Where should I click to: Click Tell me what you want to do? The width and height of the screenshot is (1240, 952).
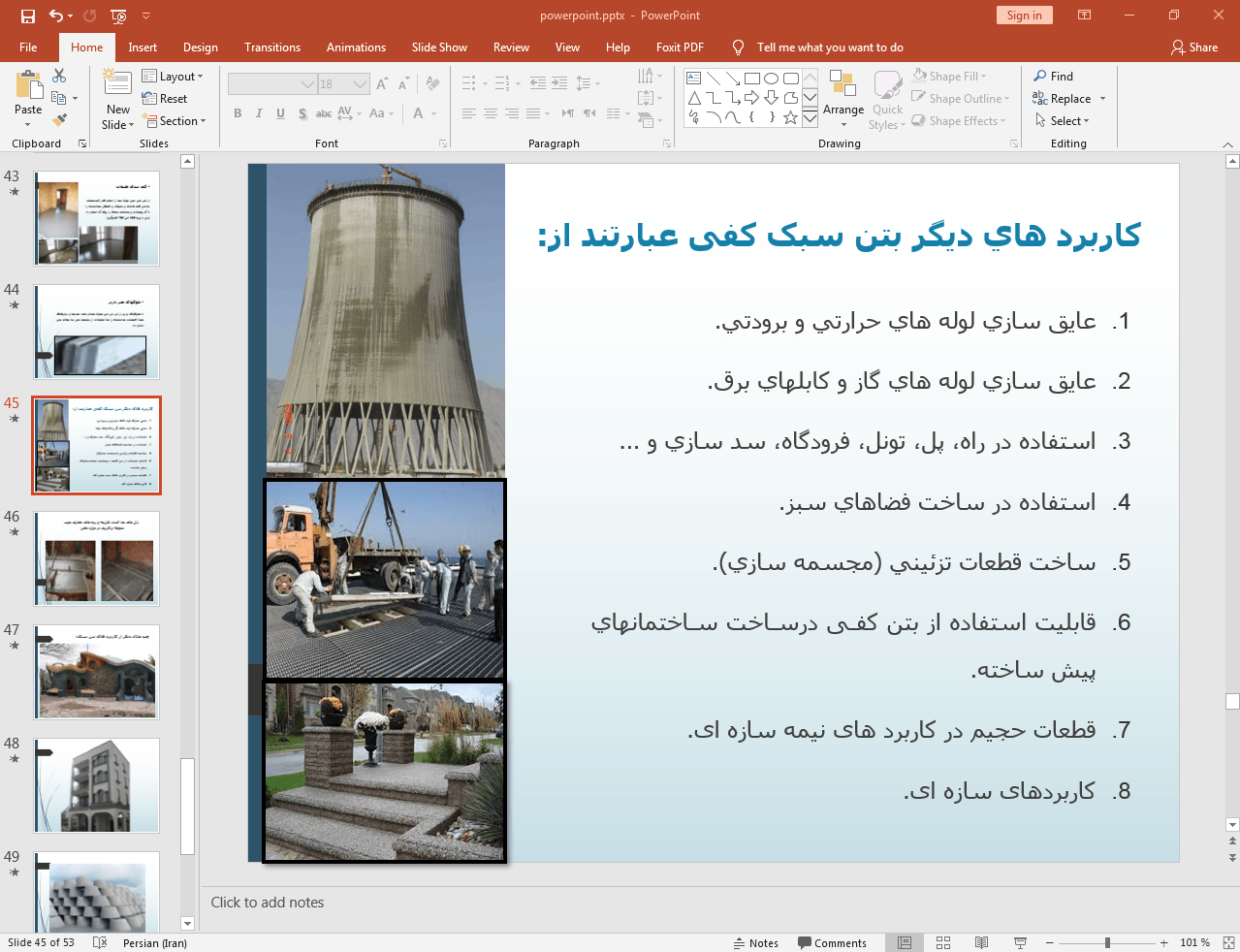(x=829, y=47)
